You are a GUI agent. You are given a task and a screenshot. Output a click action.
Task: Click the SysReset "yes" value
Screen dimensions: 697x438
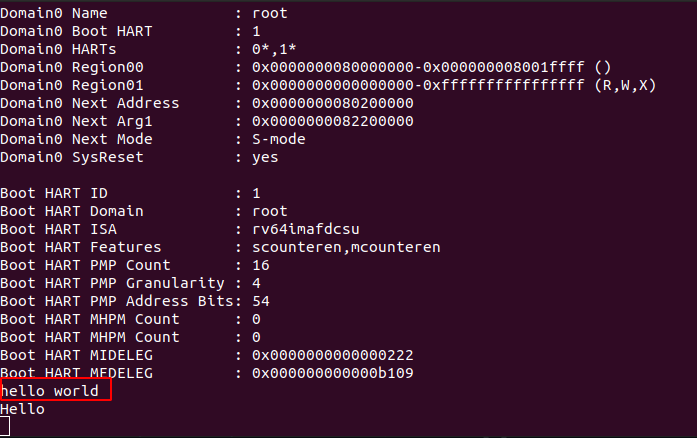pyautogui.click(x=265, y=157)
